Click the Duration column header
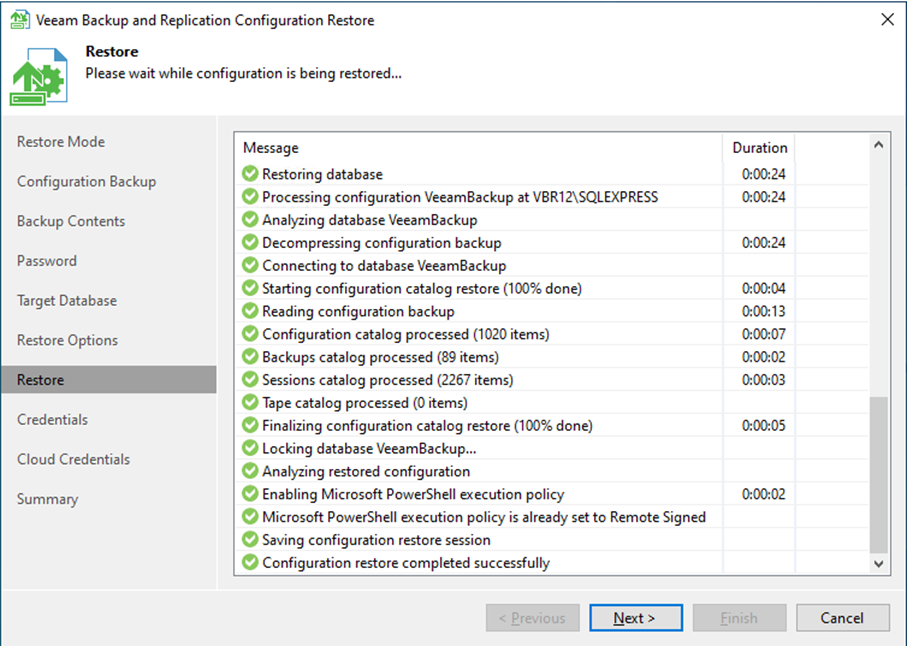This screenshot has width=907, height=646. pos(759,148)
